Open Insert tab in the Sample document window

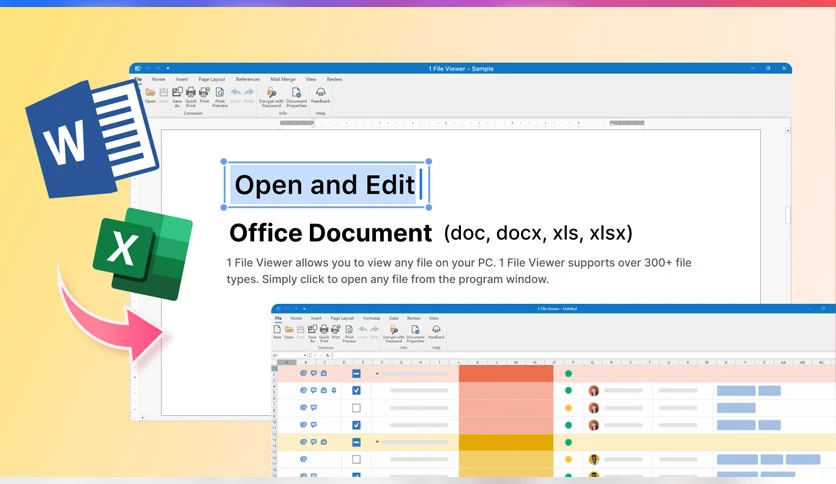tap(182, 79)
